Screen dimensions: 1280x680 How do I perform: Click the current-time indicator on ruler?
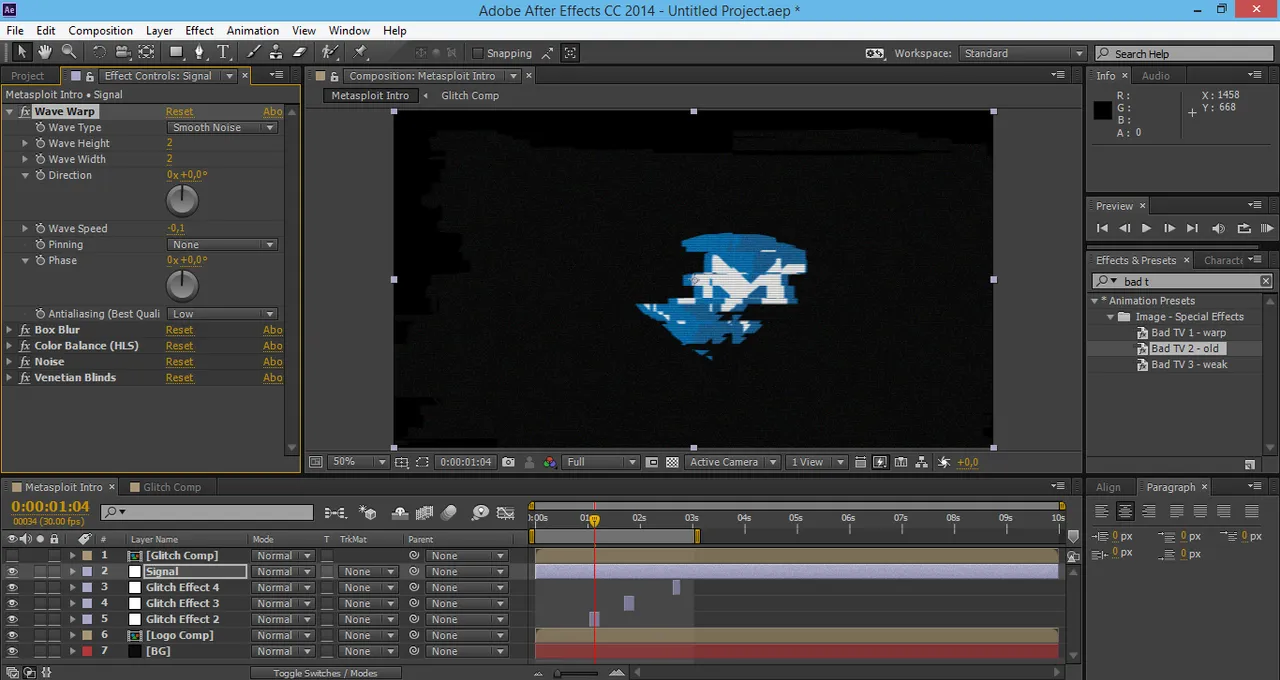tap(594, 520)
